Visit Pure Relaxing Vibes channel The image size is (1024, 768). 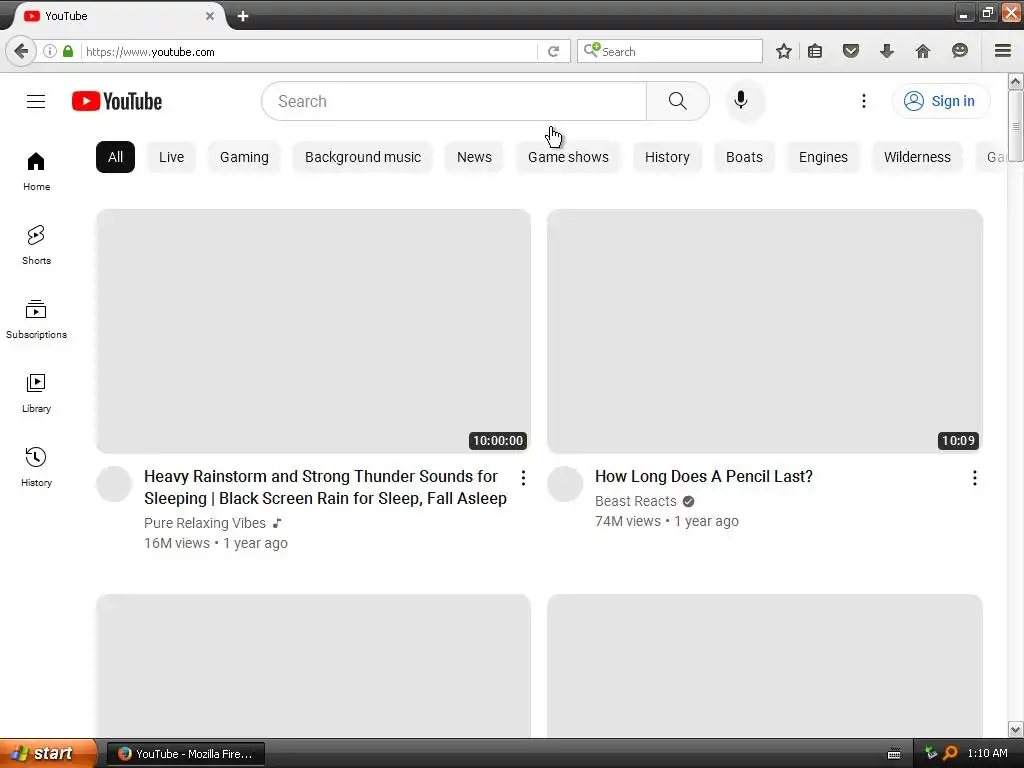tap(205, 523)
